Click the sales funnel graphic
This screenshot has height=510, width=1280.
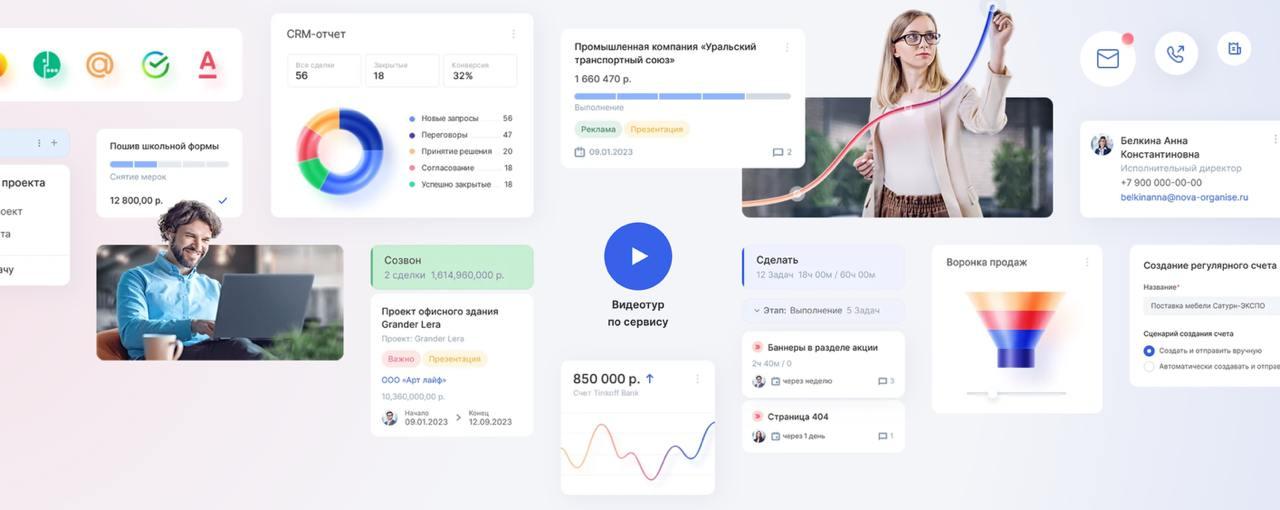pyautogui.click(x=1016, y=330)
